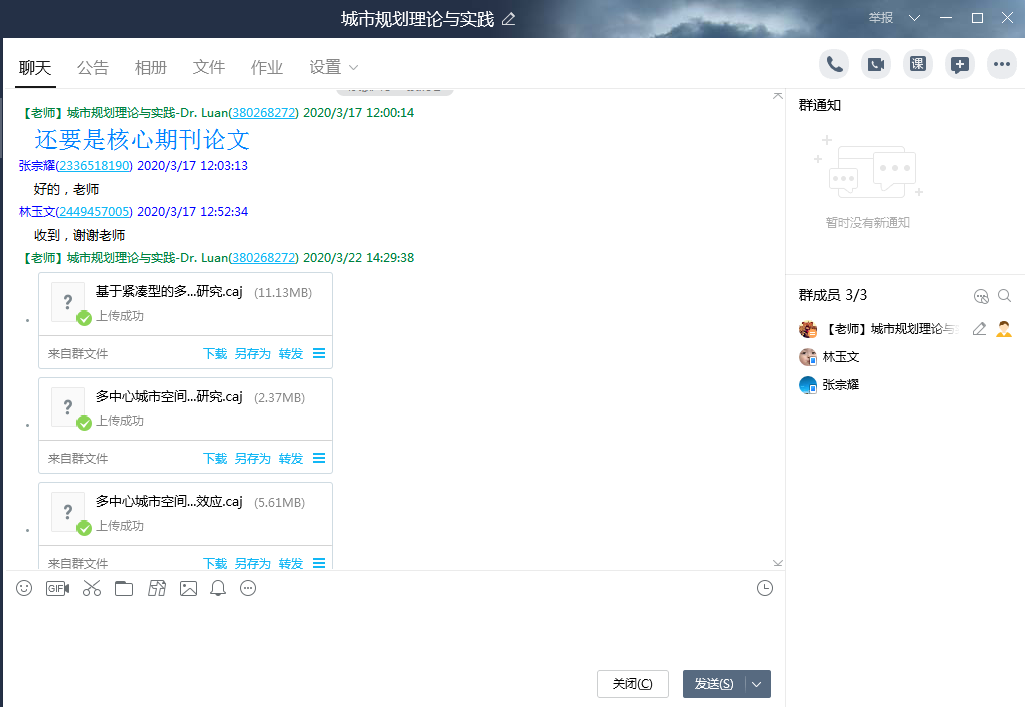The height and width of the screenshot is (707, 1025).
Task: Start a group video call
Action: 876,64
